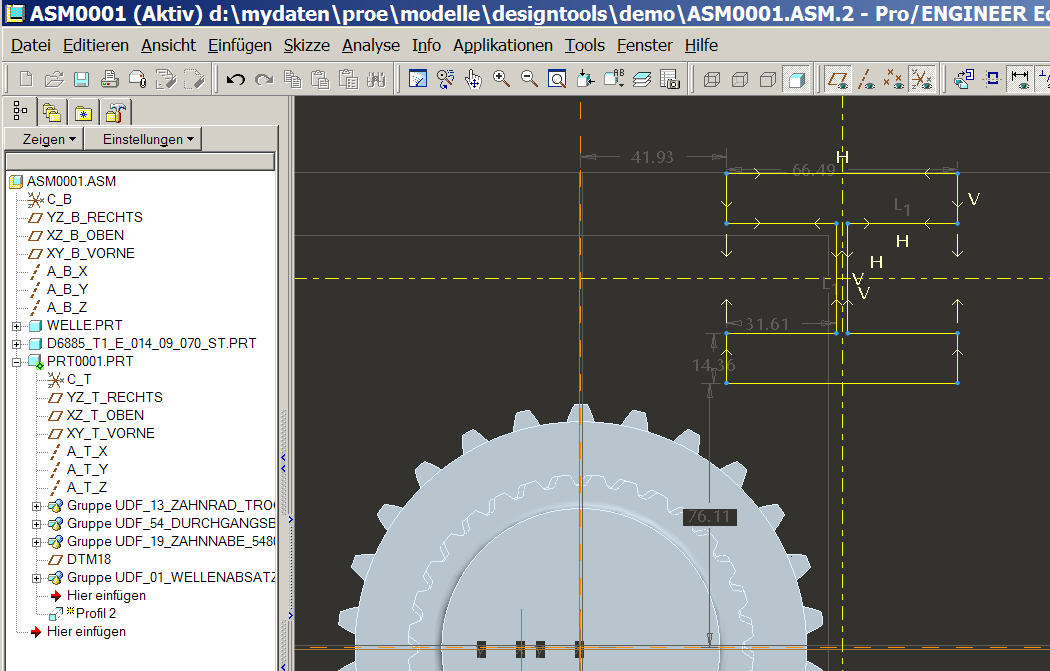Viewport: 1050px width, 671px height.
Task: Expand the D6885_T1_E_014_09_070_ST.PRT node
Action: click(16, 344)
